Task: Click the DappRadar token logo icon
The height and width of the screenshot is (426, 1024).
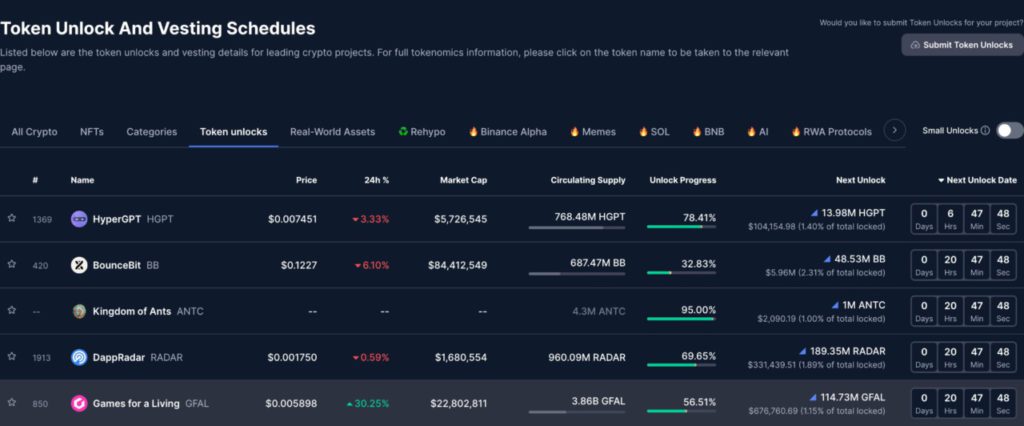Action: (79, 357)
